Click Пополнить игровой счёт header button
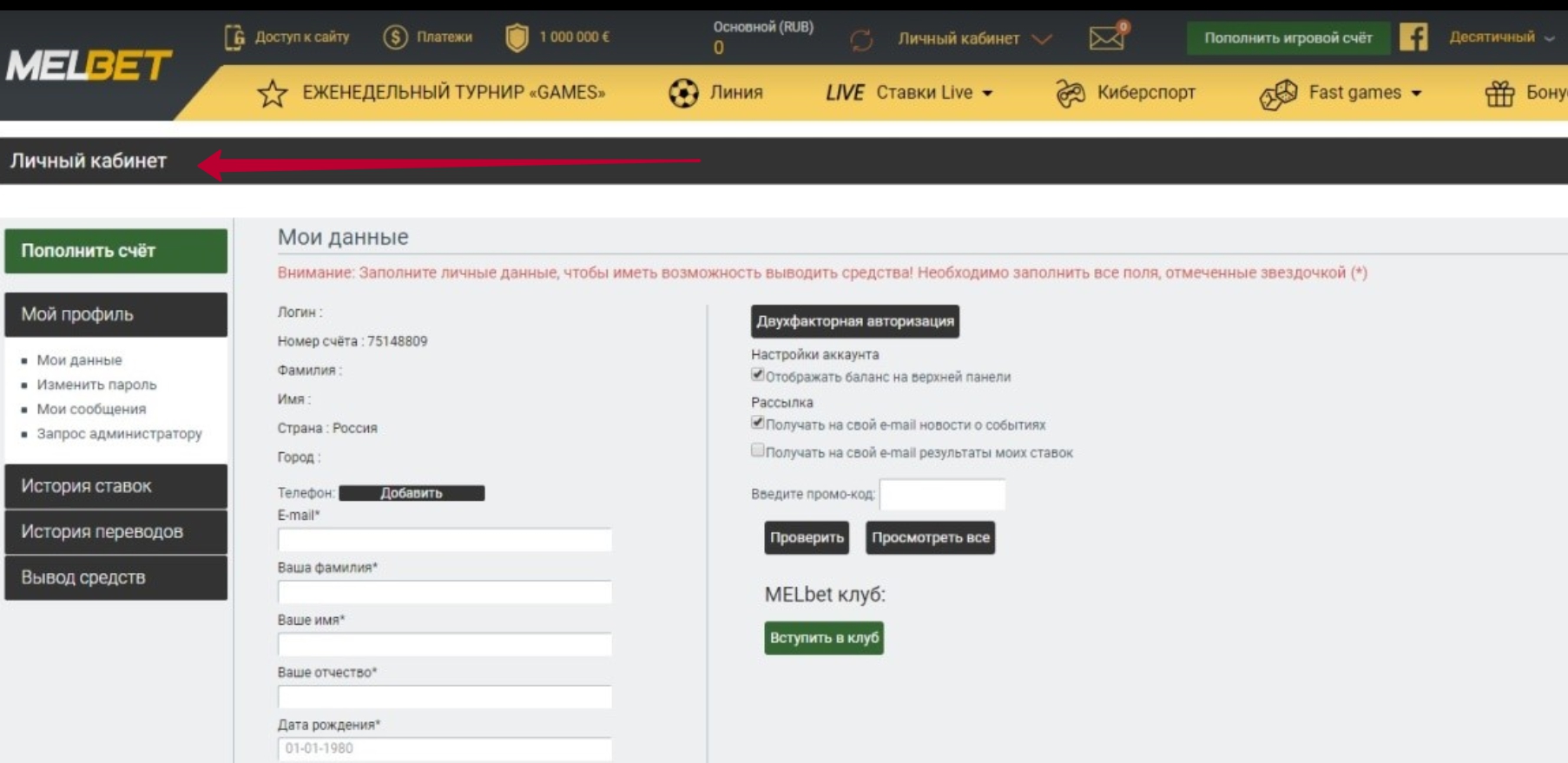1568x763 pixels. tap(1288, 38)
